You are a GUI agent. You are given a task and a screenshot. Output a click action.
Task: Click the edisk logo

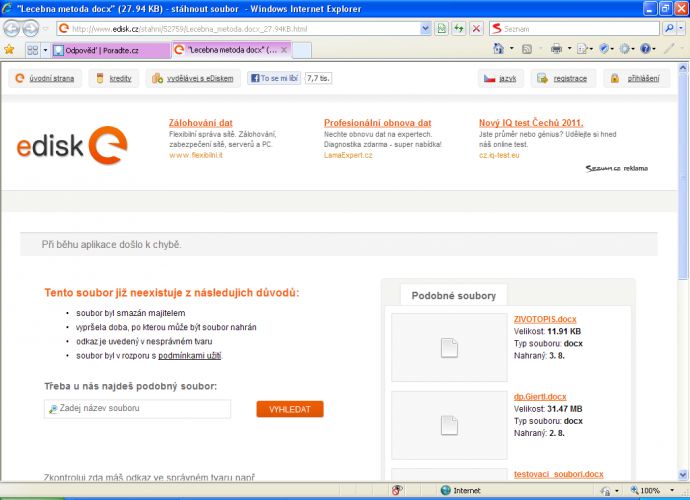72,145
